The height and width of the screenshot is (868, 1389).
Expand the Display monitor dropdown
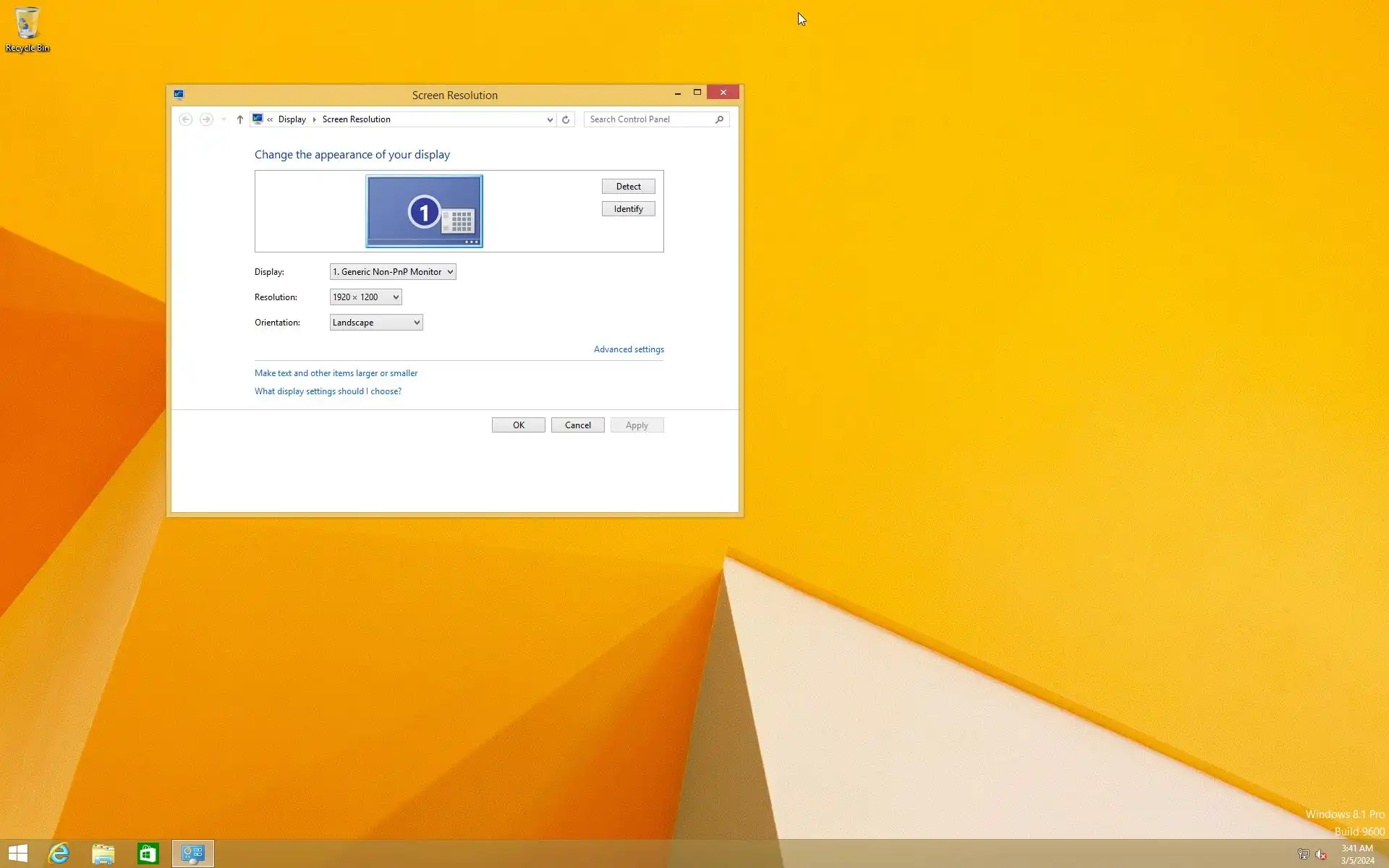[x=393, y=272]
